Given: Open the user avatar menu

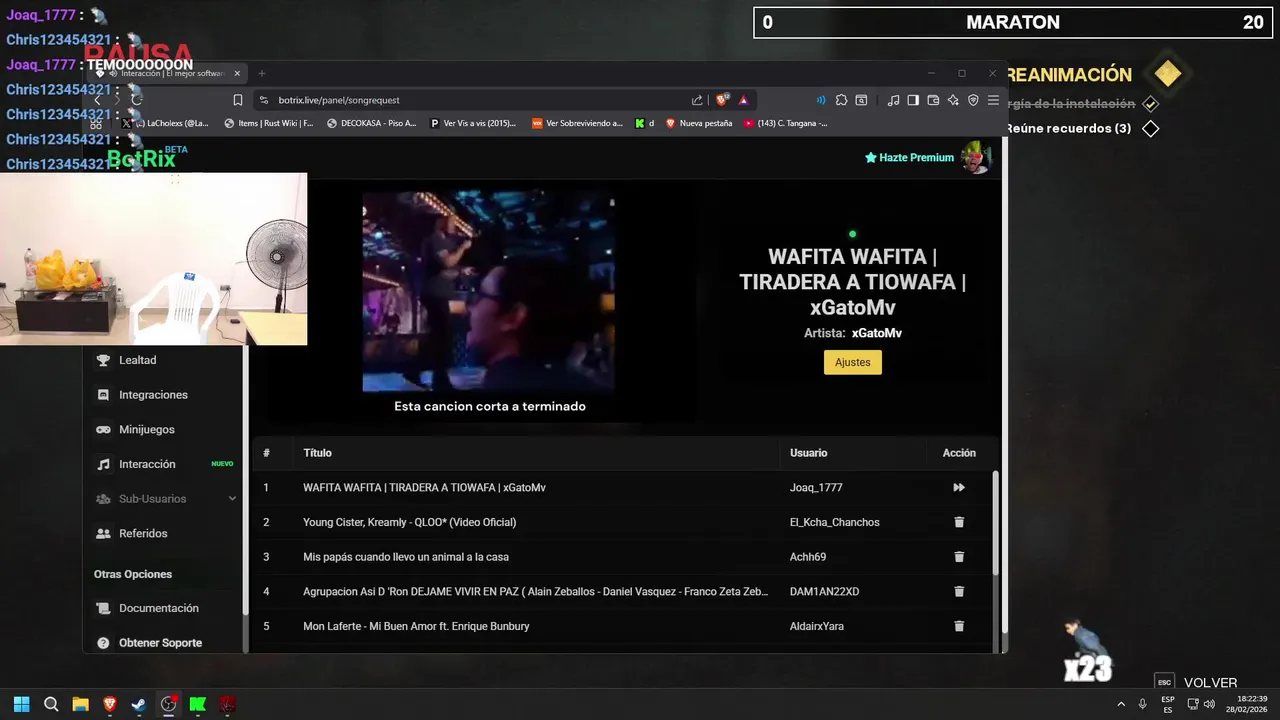Looking at the screenshot, I should 975,157.
